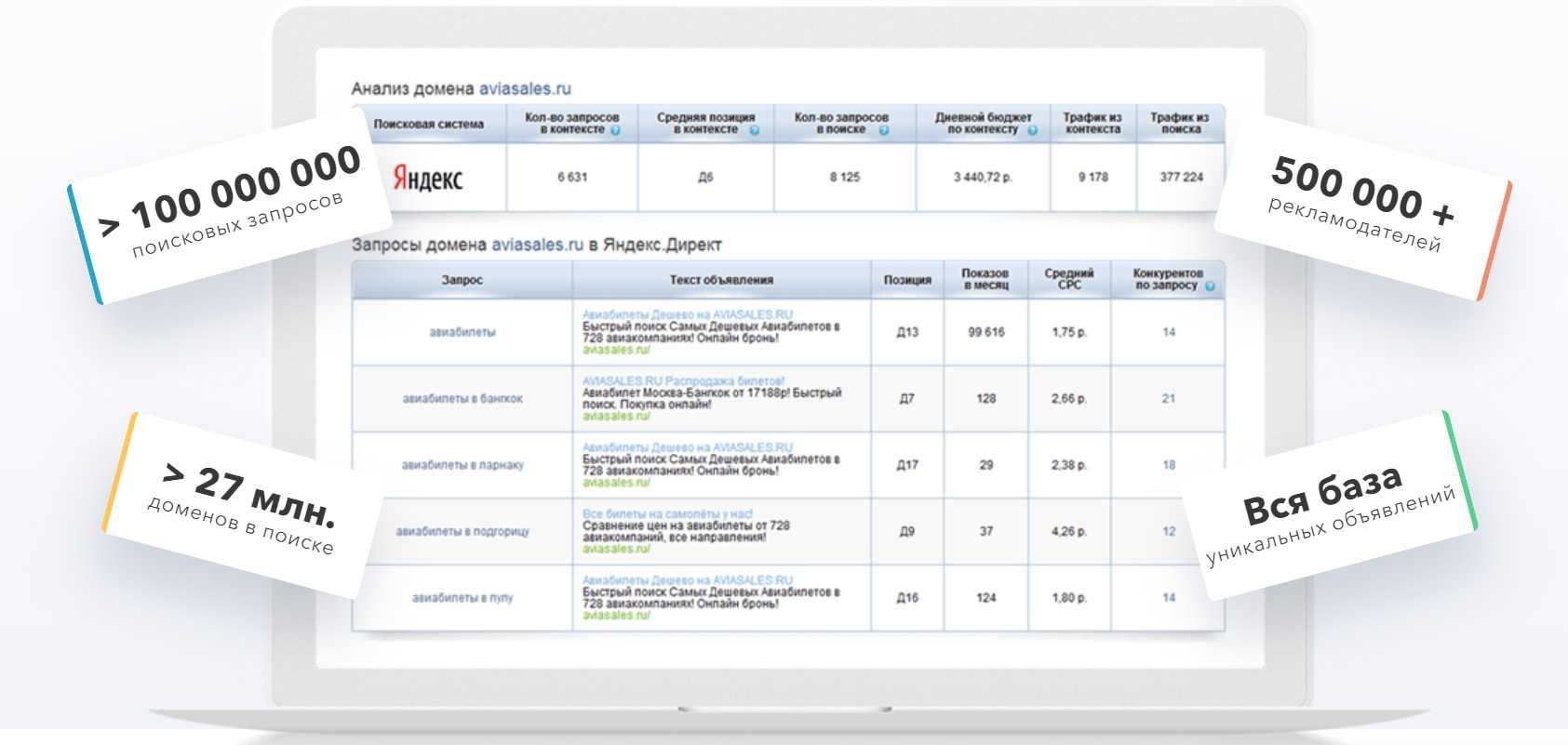Screen dimensions: 1568x745
Task: Click the Показов в месяц column header
Action: [985, 279]
